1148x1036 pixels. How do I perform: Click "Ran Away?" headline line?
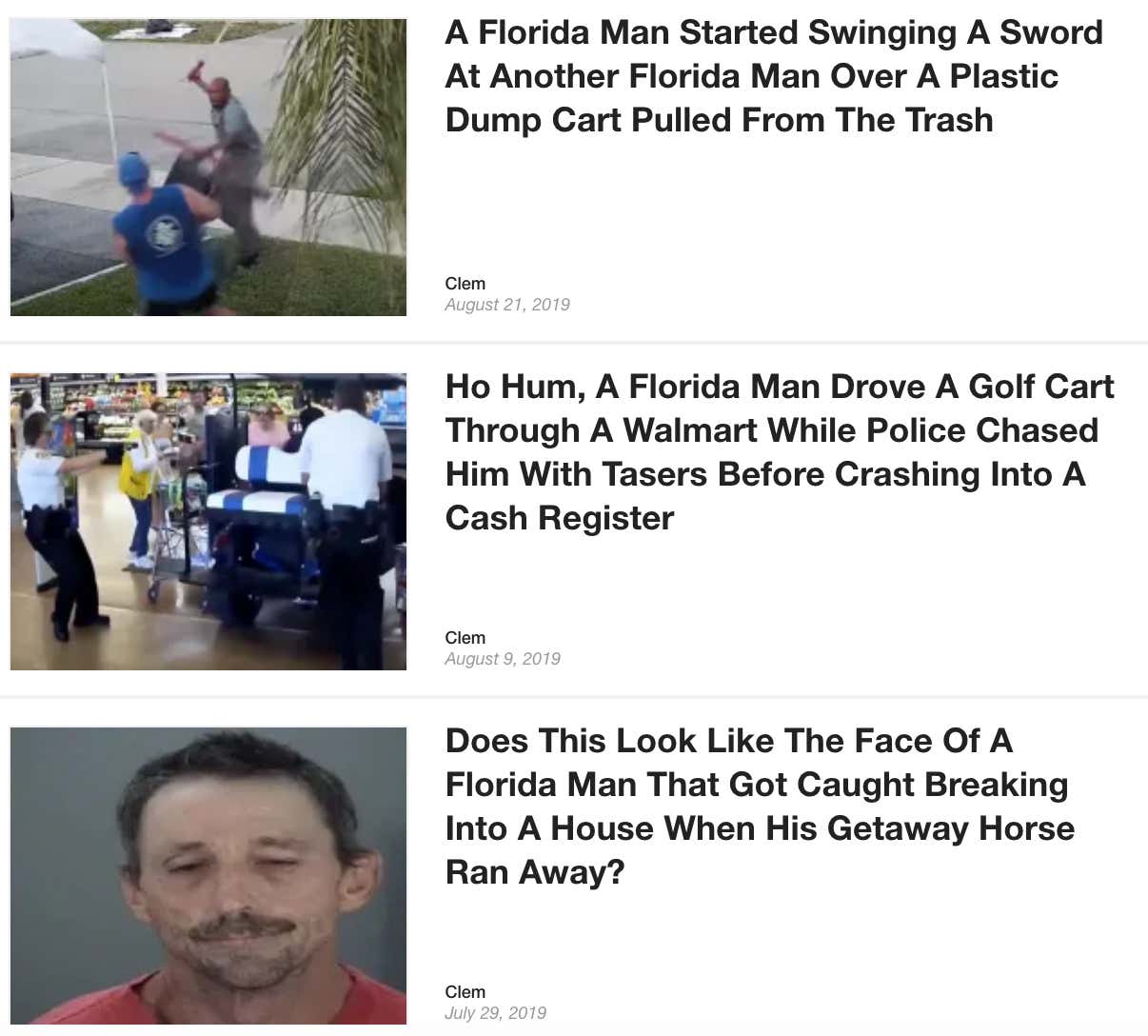pos(535,872)
